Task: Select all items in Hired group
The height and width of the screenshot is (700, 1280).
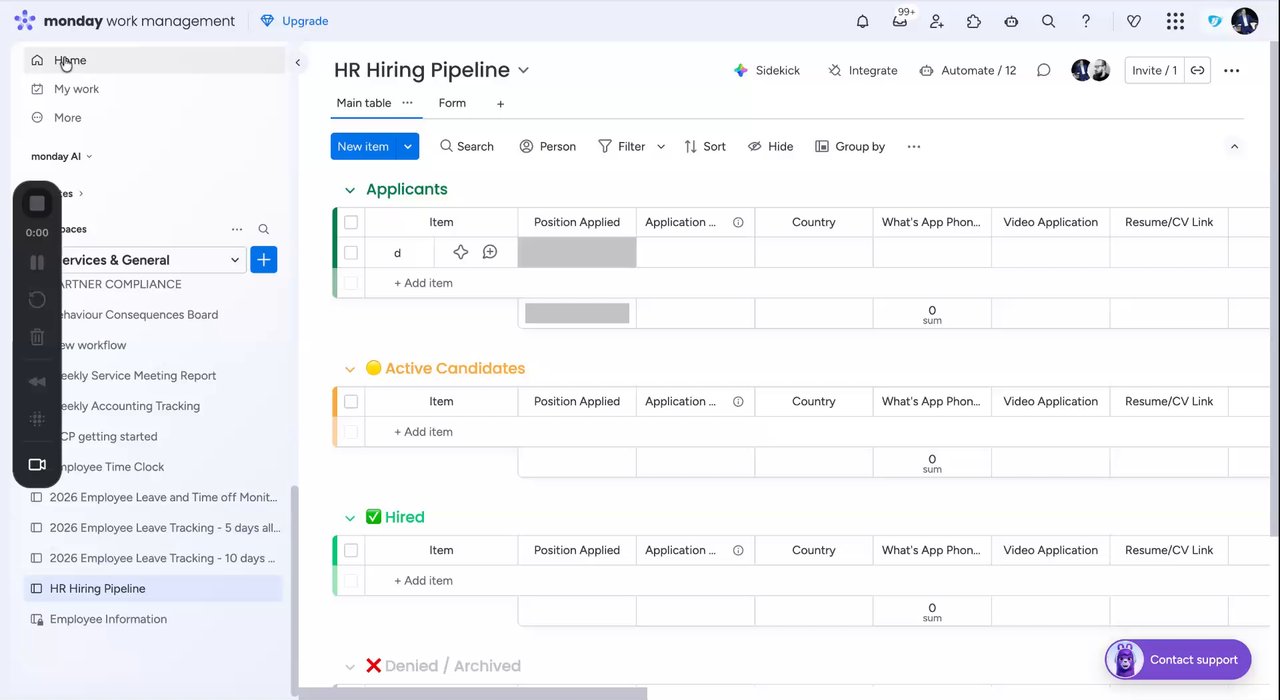Action: 351,550
